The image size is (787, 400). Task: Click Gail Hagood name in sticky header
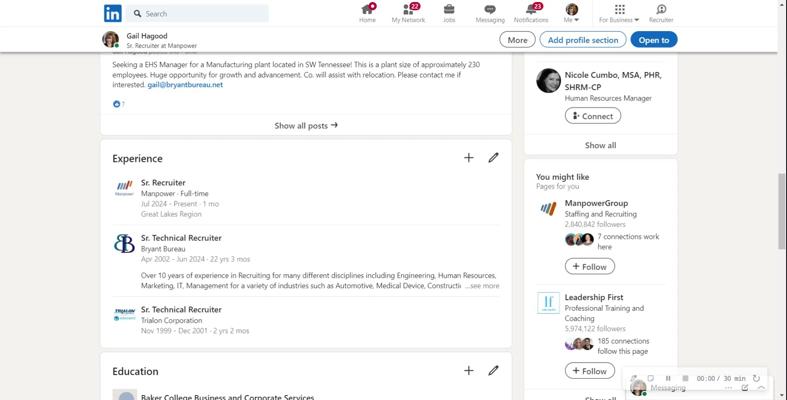(x=147, y=36)
